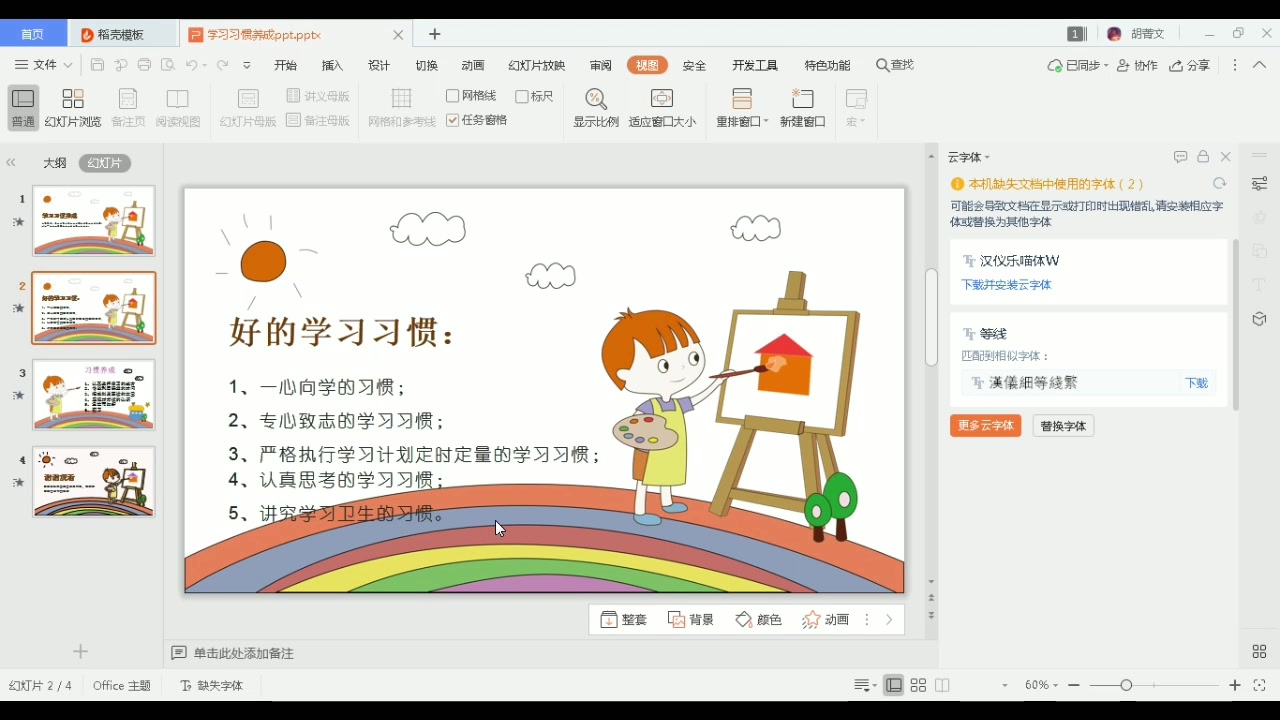Click missing fonts (缺失字体) in status bar
Image resolution: width=1280 pixels, height=720 pixels.
[x=211, y=686]
